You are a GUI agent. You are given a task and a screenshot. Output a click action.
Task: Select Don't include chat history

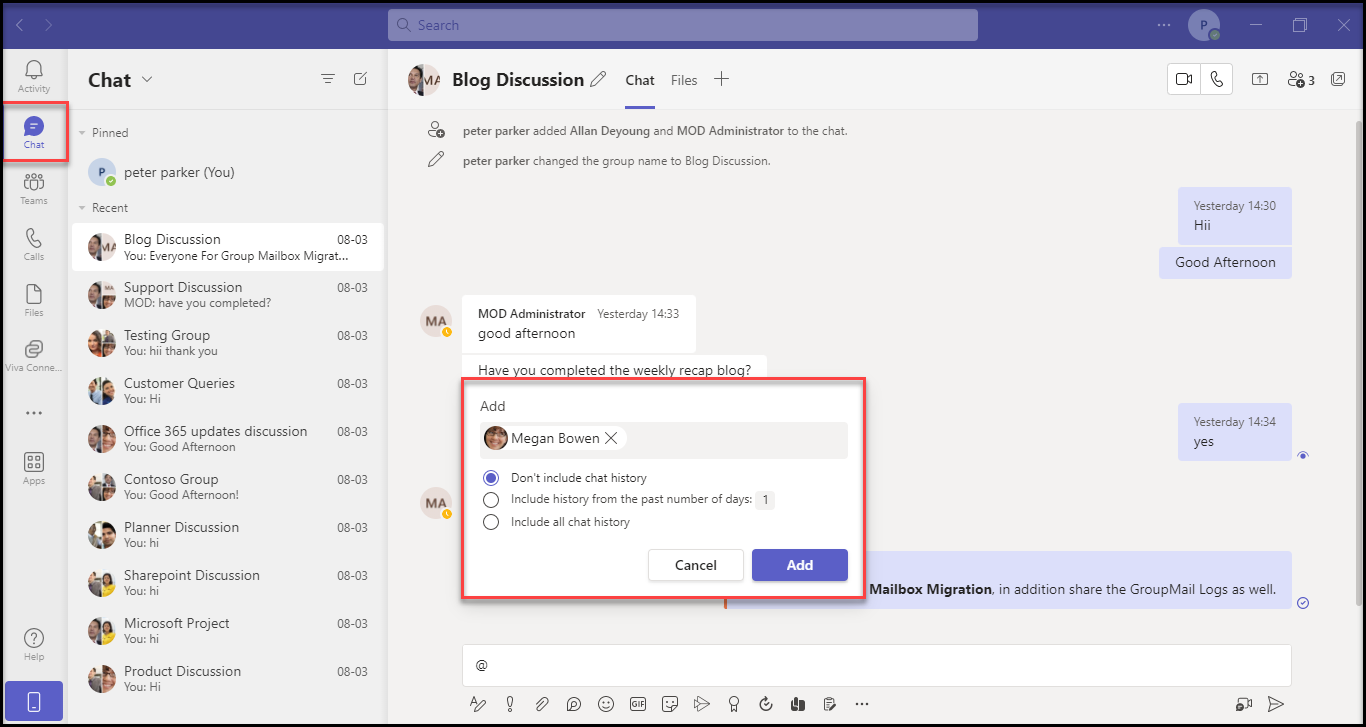491,478
